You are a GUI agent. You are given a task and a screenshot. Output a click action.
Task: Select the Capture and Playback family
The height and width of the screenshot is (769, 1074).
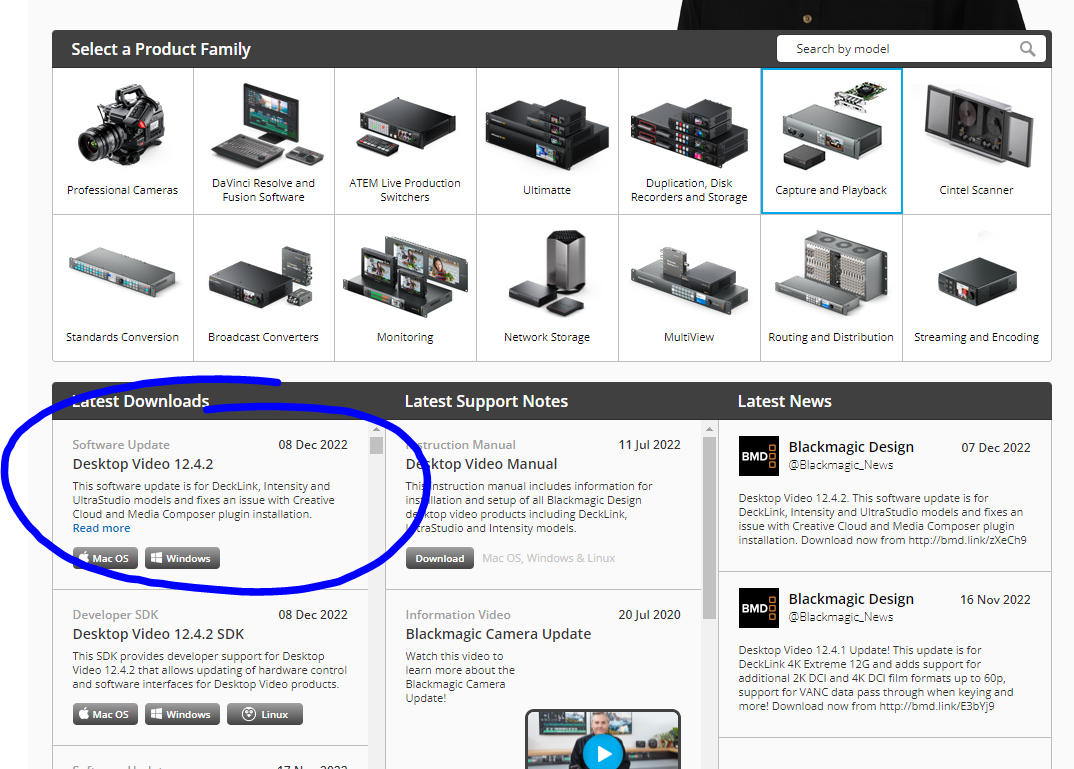click(x=832, y=141)
